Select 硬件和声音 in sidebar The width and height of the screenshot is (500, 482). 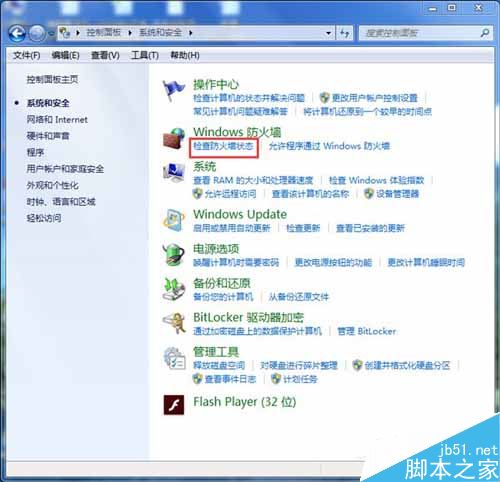48,136
